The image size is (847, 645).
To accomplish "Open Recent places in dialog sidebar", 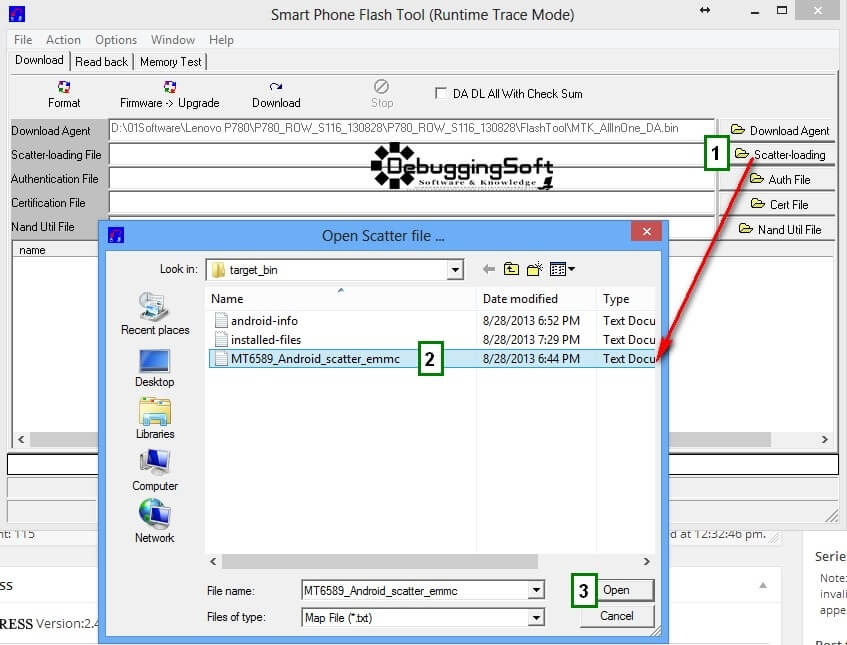I will pyautogui.click(x=155, y=314).
